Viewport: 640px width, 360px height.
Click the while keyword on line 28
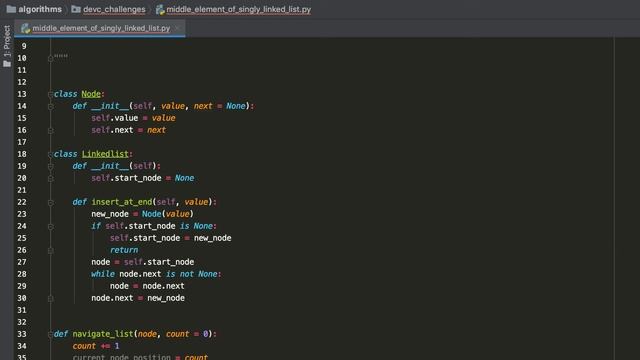coord(103,274)
